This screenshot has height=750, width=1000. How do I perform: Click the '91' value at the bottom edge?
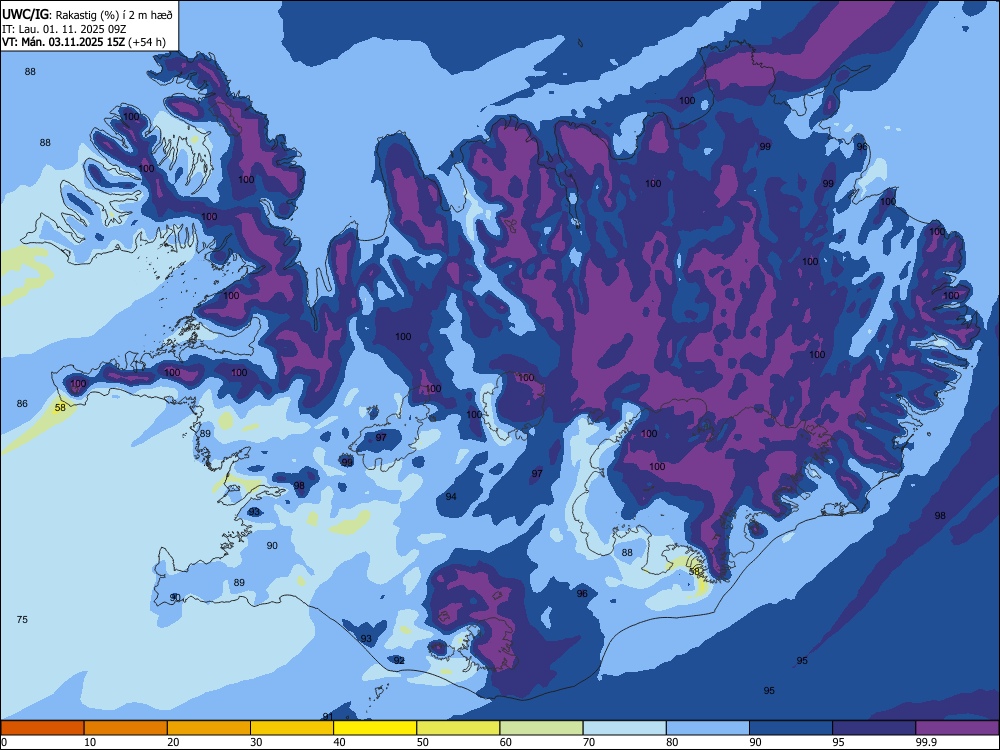coord(328,716)
